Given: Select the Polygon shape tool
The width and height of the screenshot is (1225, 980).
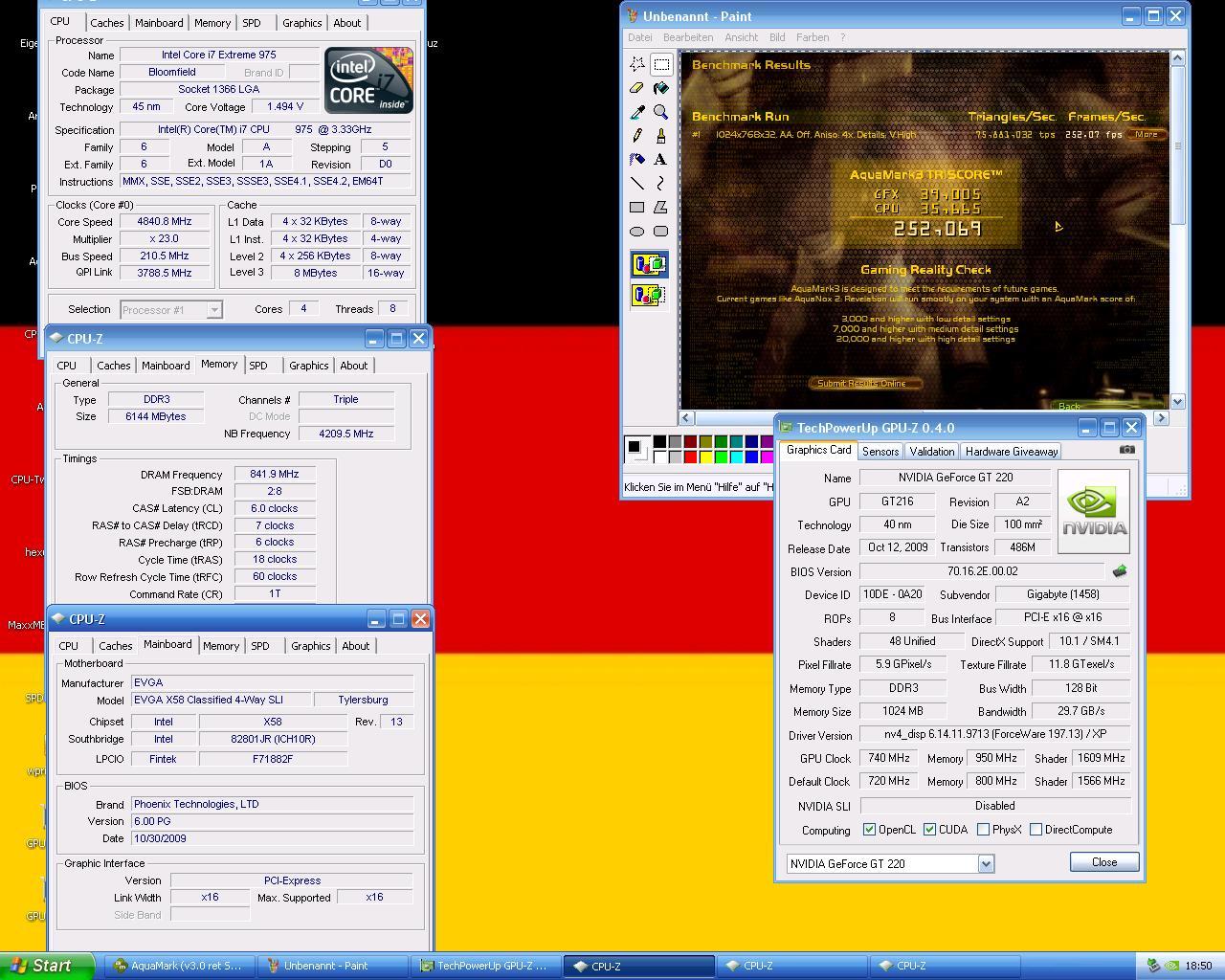Looking at the screenshot, I should point(661,207).
